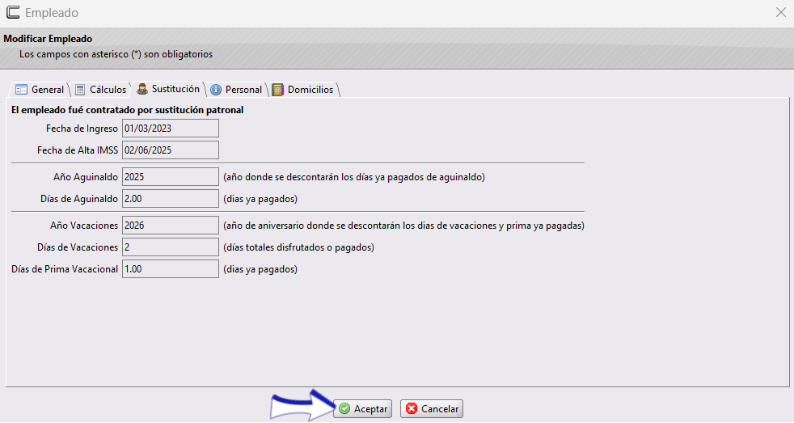
Task: Click the 'dias ya pagados' hint beside Días de Aguinaldo
Action: tap(260, 199)
